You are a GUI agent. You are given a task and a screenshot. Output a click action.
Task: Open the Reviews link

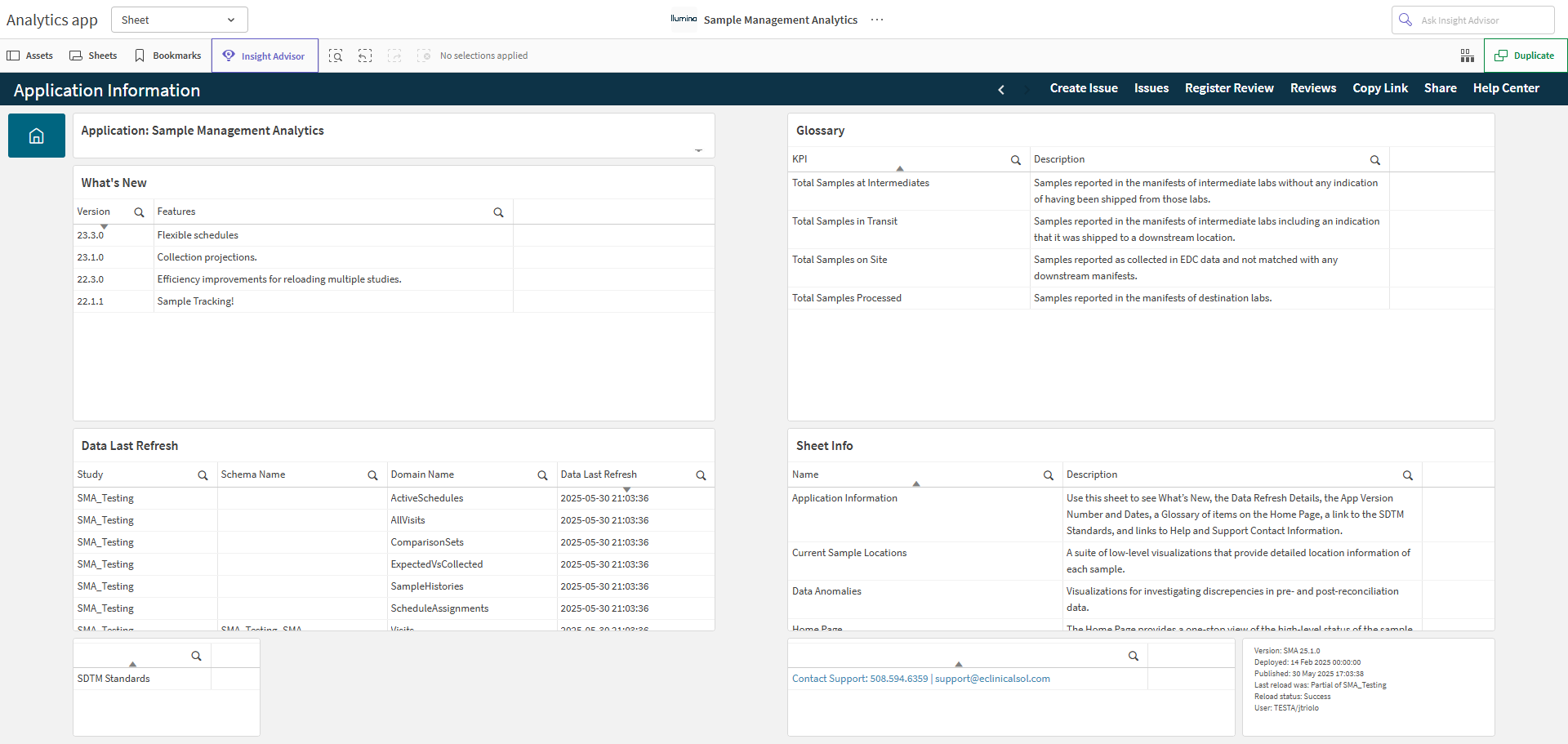[x=1313, y=88]
